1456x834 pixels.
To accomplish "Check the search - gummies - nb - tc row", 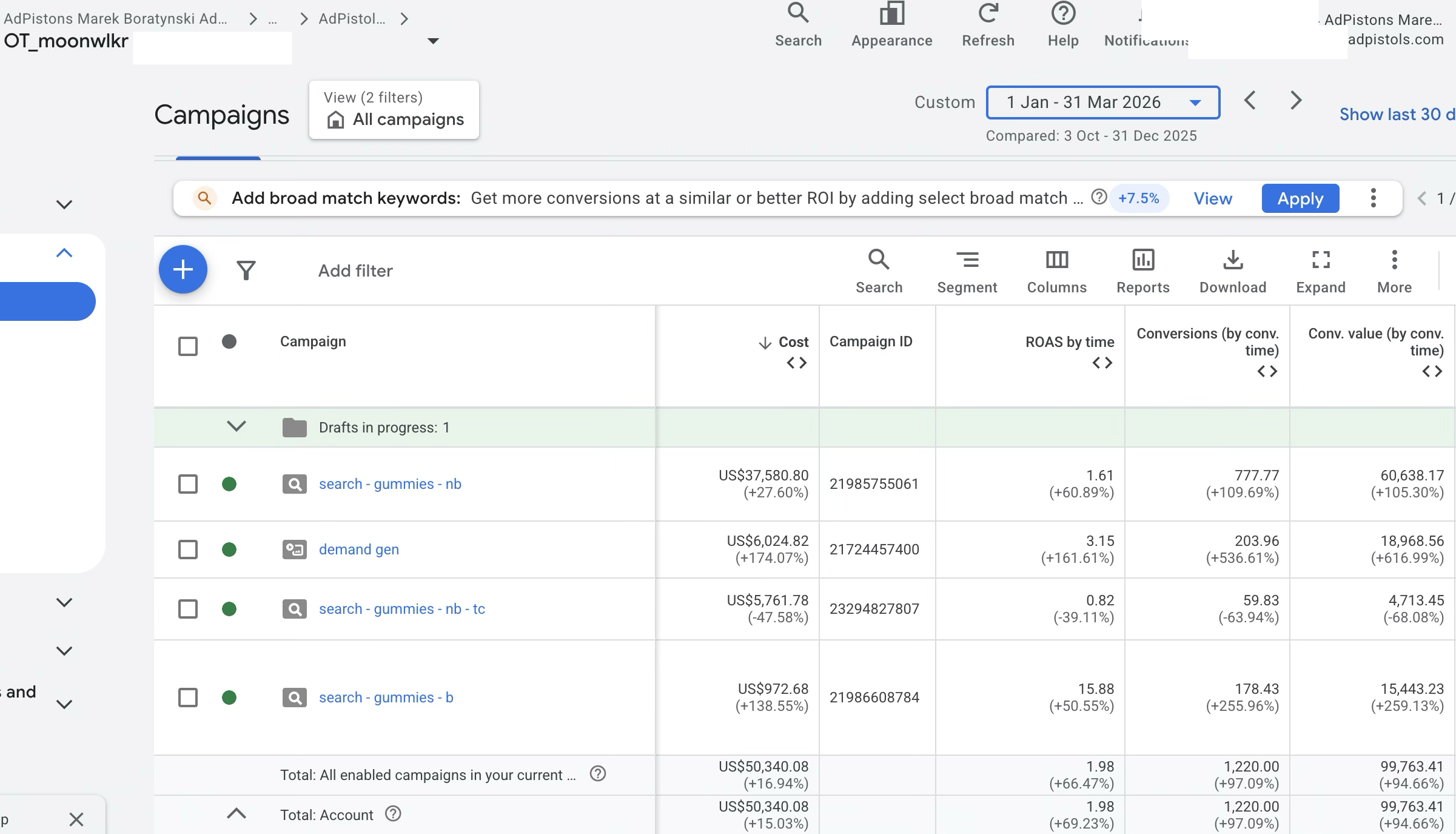I will point(188,609).
